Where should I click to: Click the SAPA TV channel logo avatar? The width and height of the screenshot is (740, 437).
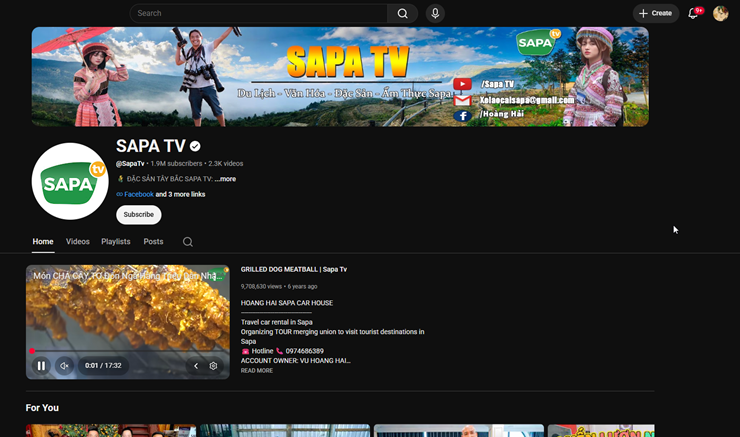tap(70, 181)
